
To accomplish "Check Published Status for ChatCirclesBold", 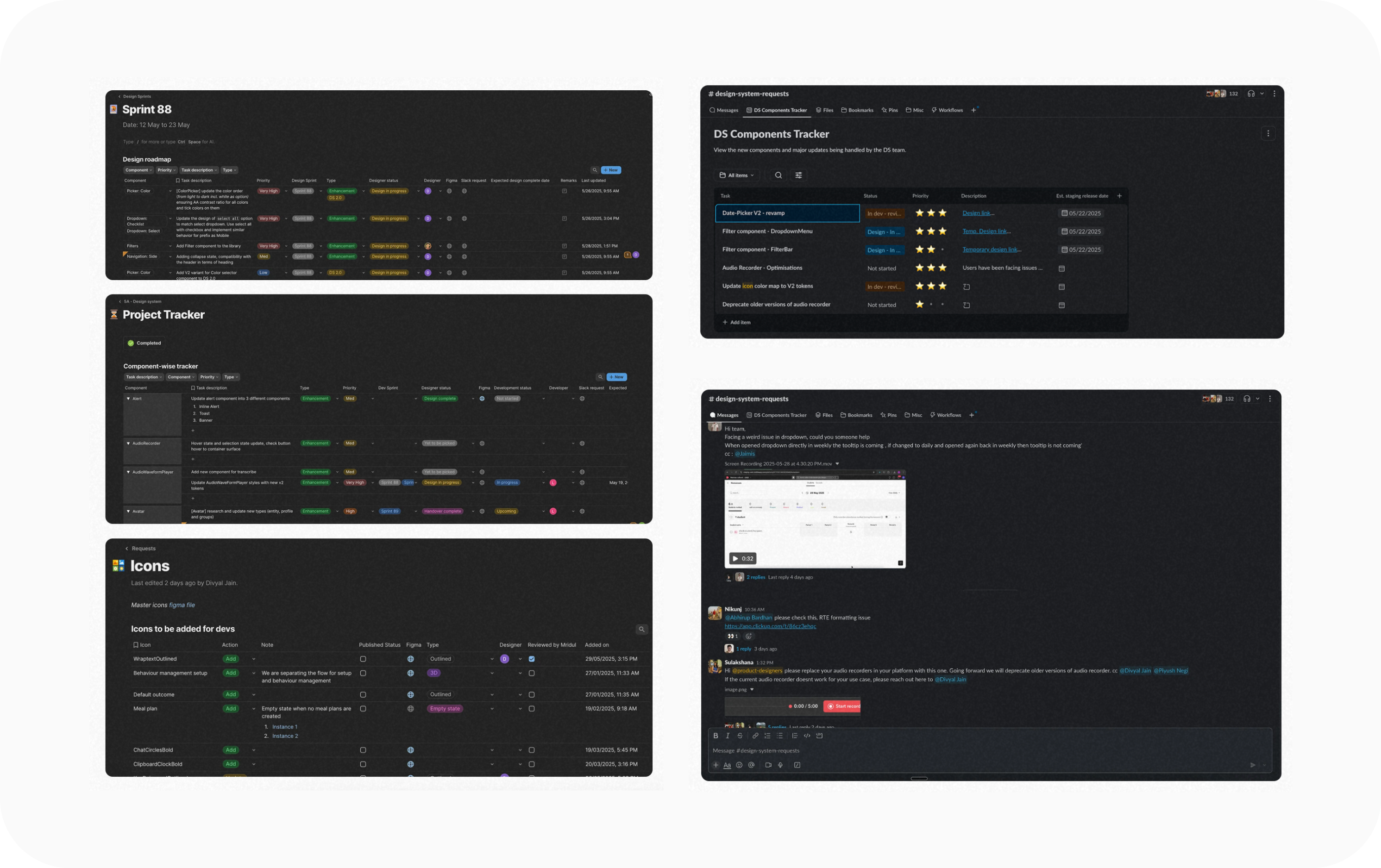I will [363, 750].
